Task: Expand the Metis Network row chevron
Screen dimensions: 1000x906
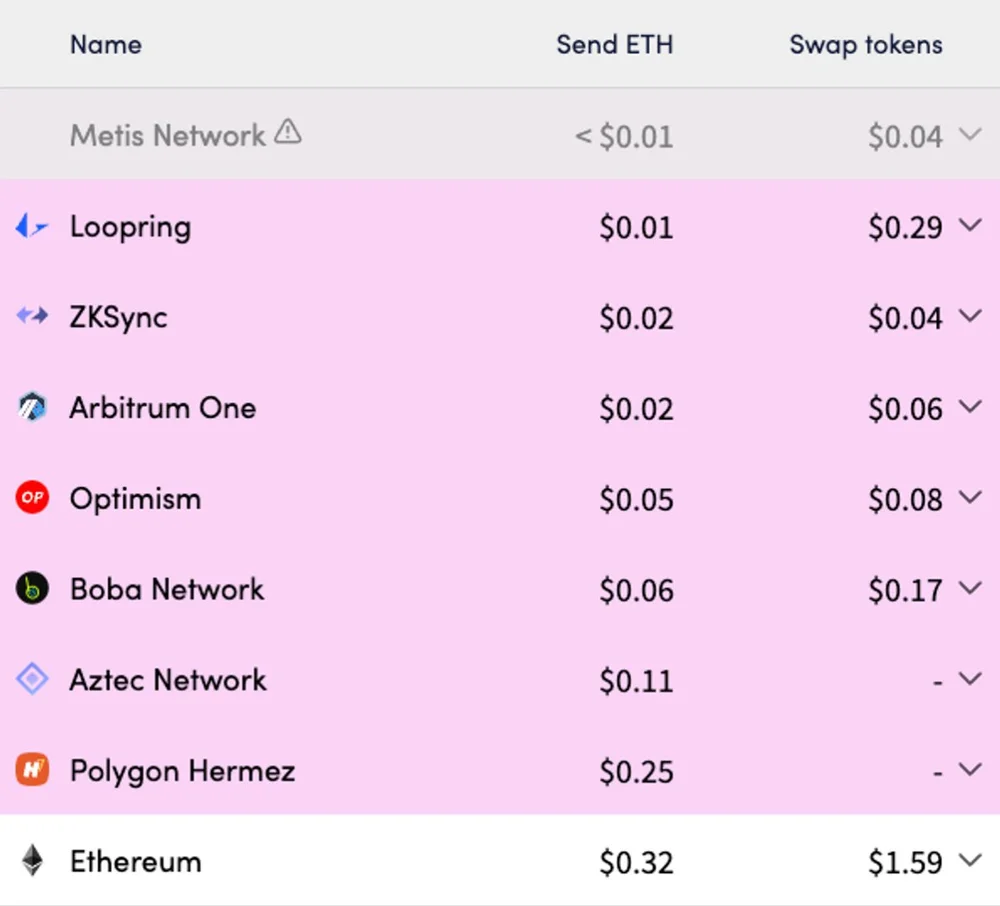Action: (x=970, y=134)
